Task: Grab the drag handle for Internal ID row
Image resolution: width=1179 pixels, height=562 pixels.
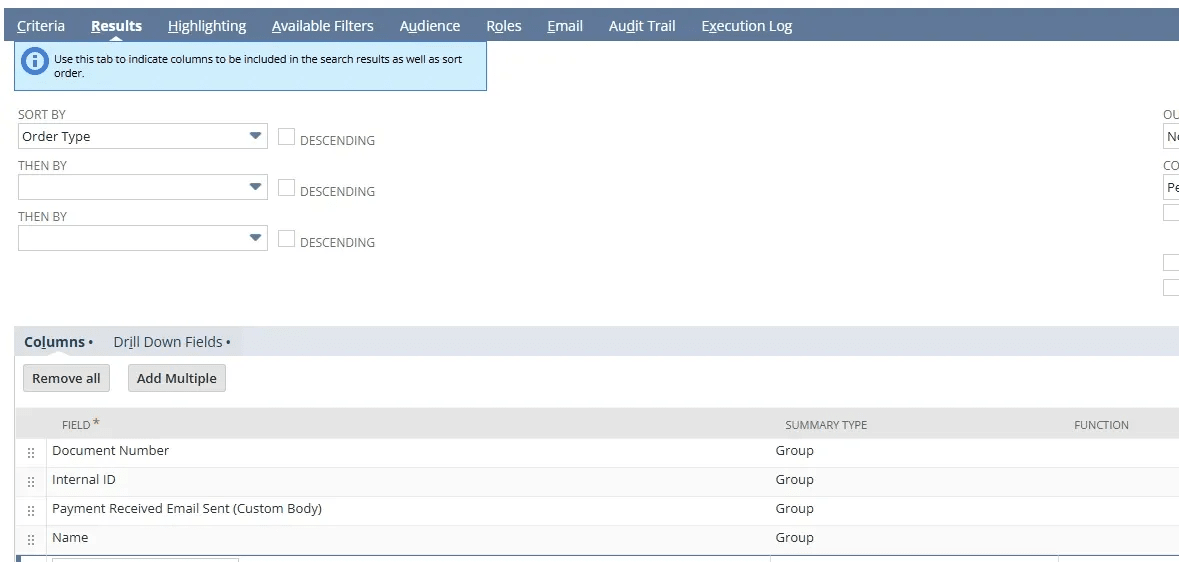Action: [x=31, y=481]
